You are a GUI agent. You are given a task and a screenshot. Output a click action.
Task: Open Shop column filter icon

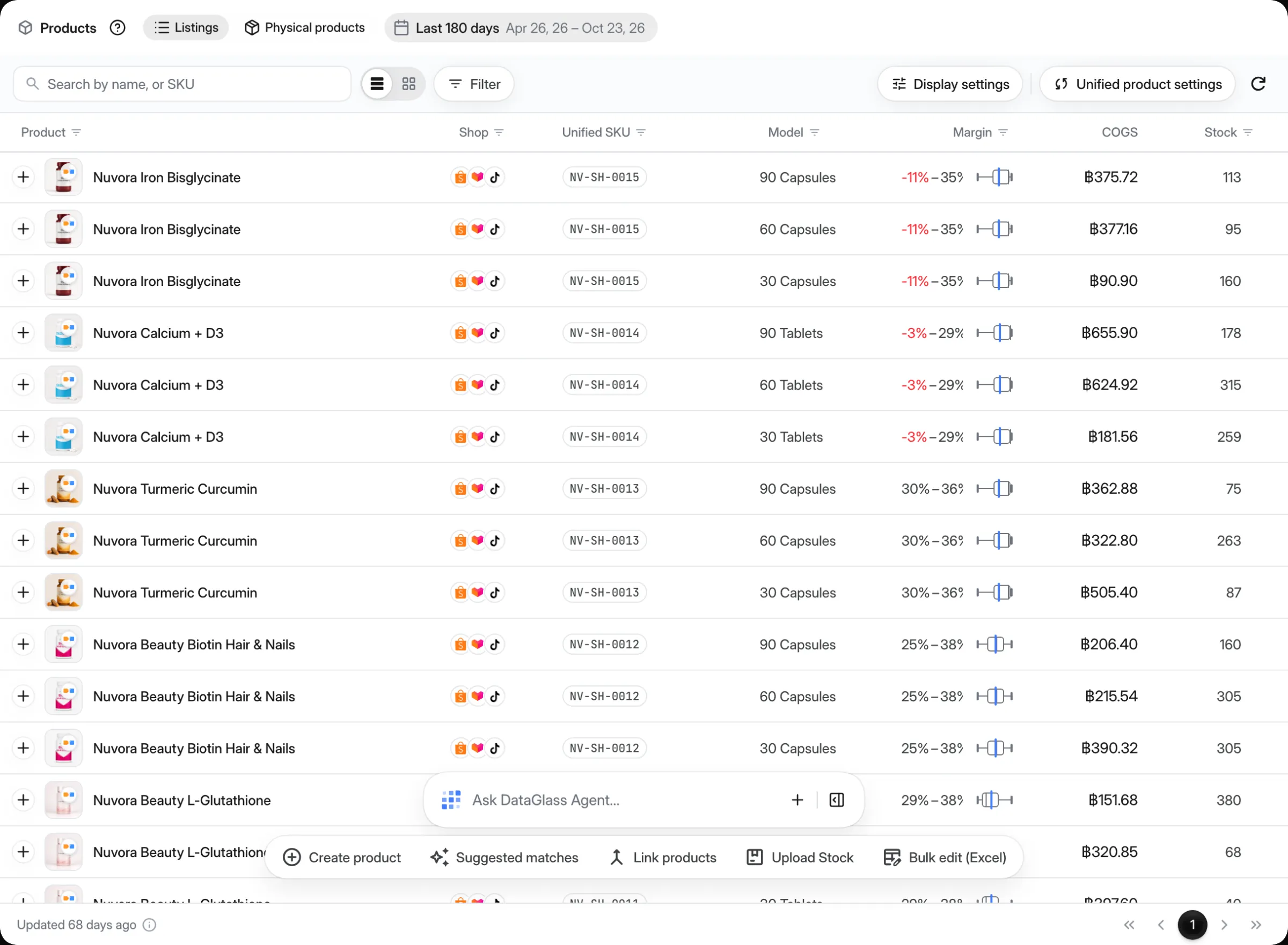point(499,133)
